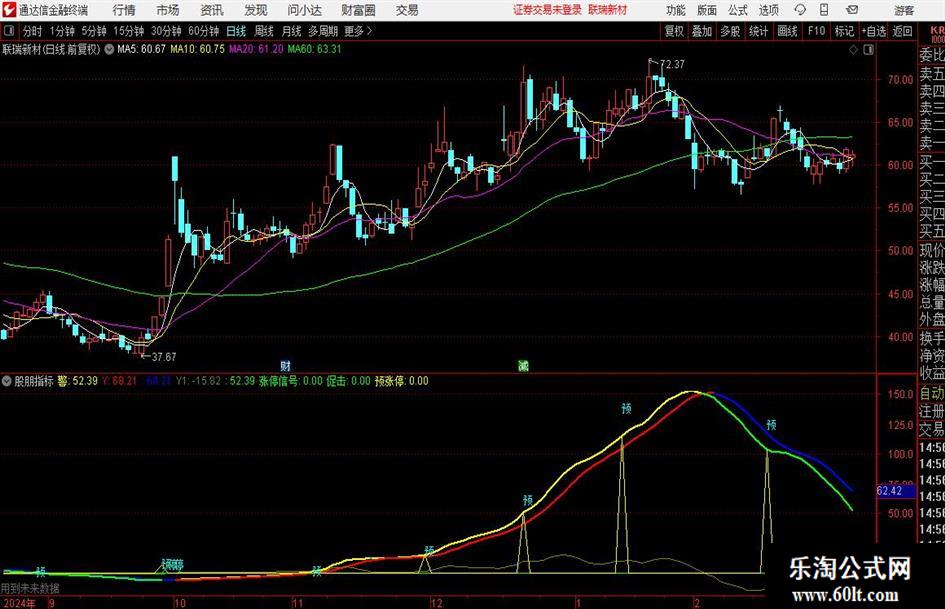Viewport: 945px width, 609px height.
Task: Open the 发现 menu
Action: (256, 10)
